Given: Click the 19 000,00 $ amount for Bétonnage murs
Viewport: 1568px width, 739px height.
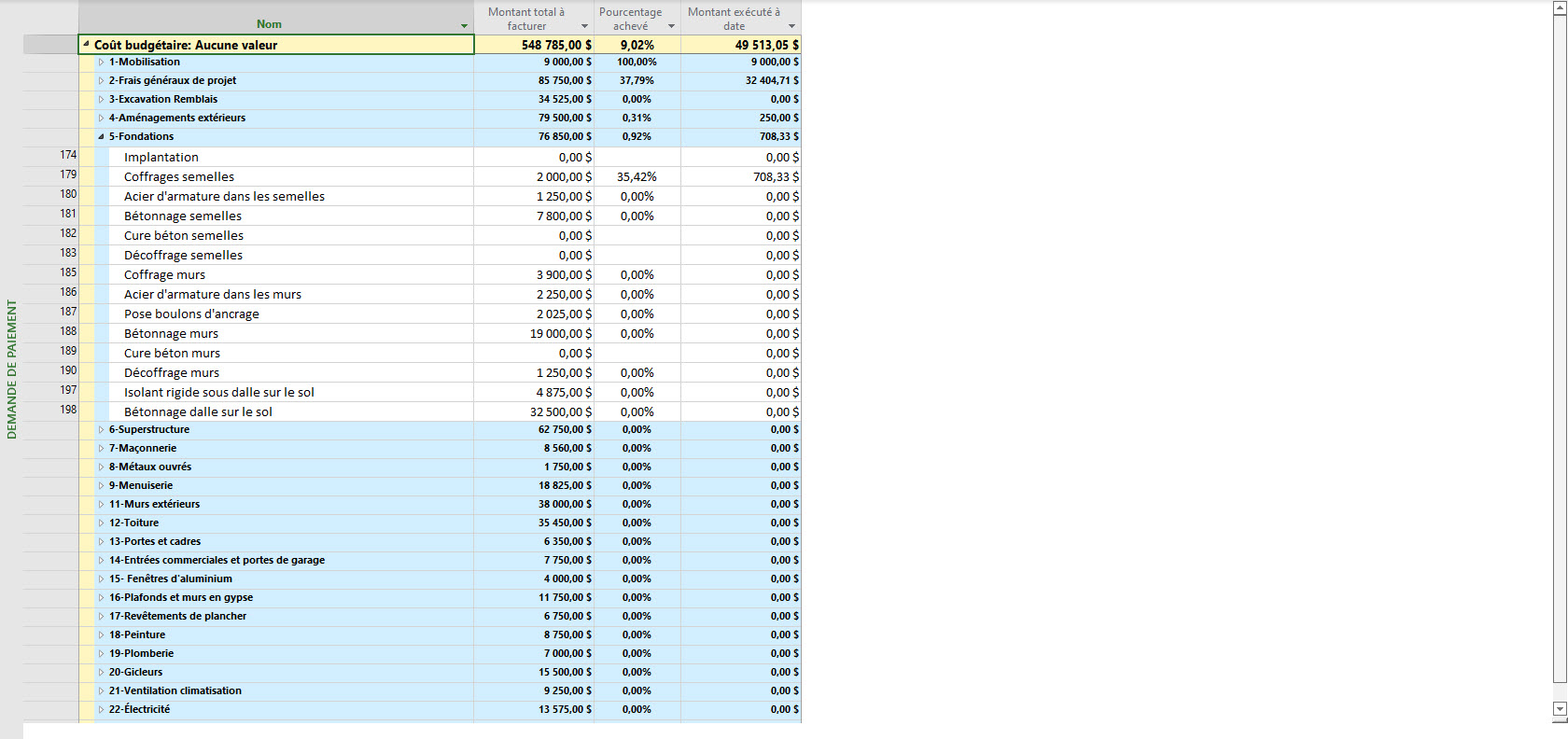Looking at the screenshot, I should click(x=560, y=334).
